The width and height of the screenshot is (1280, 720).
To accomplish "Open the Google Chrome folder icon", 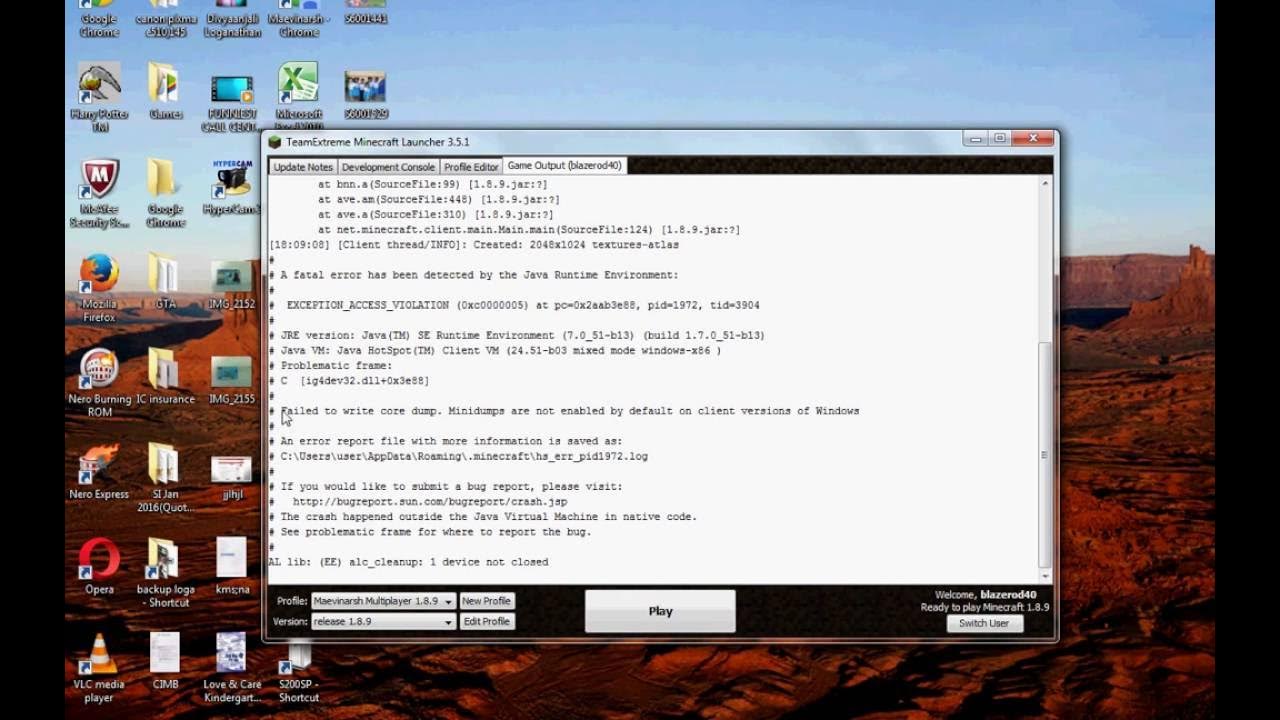I will coord(165,193).
